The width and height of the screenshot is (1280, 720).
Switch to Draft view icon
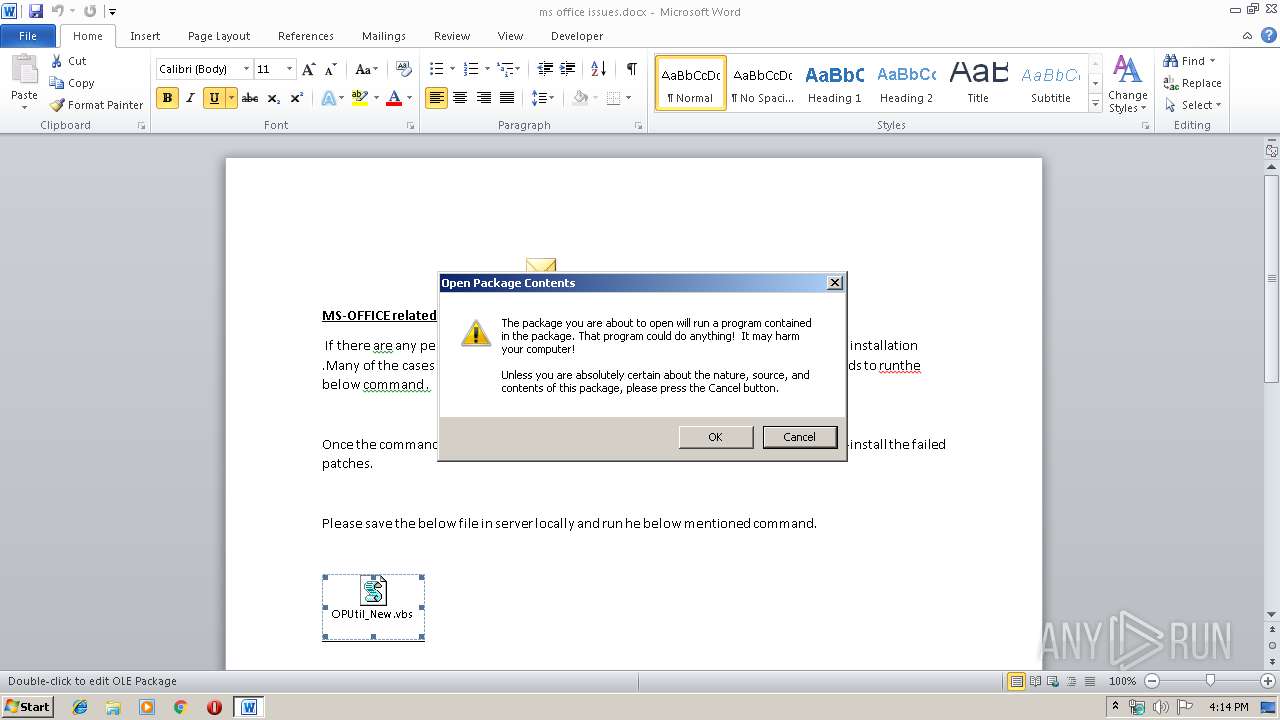pos(1088,681)
